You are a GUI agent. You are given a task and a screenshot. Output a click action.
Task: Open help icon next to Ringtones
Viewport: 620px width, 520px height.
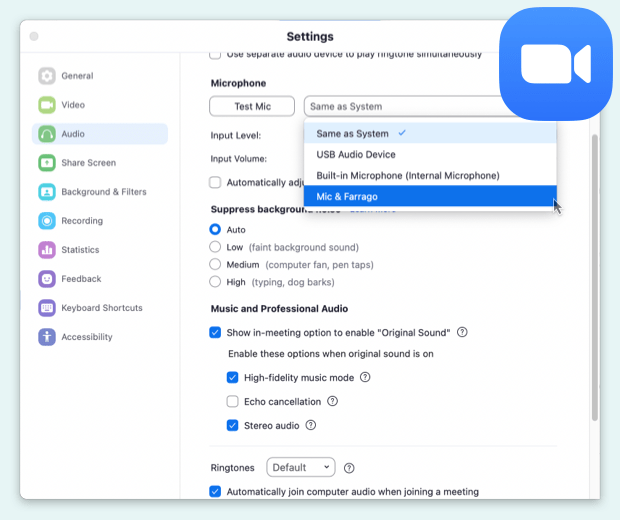tap(349, 468)
